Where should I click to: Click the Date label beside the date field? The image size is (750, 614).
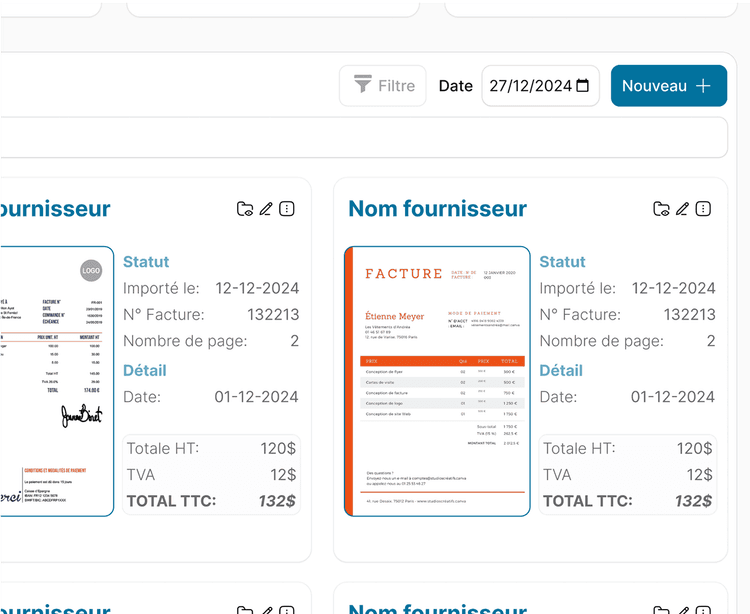455,86
